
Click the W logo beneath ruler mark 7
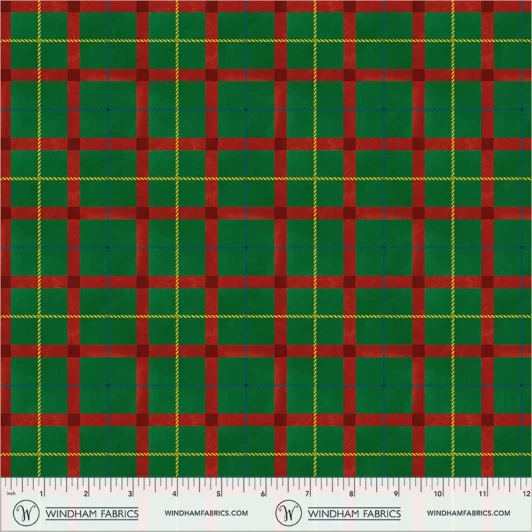pos(288,513)
